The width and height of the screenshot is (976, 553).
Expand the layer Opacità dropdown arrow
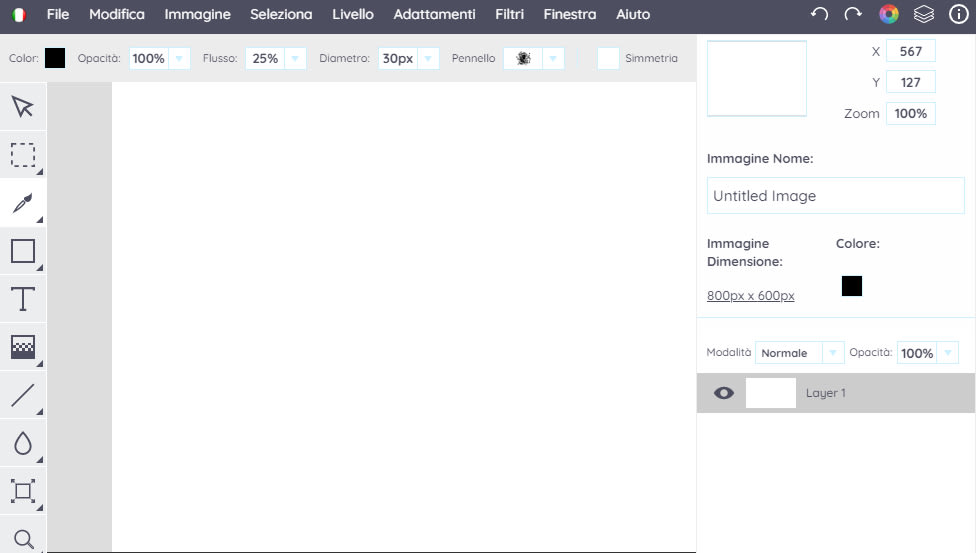(x=948, y=352)
